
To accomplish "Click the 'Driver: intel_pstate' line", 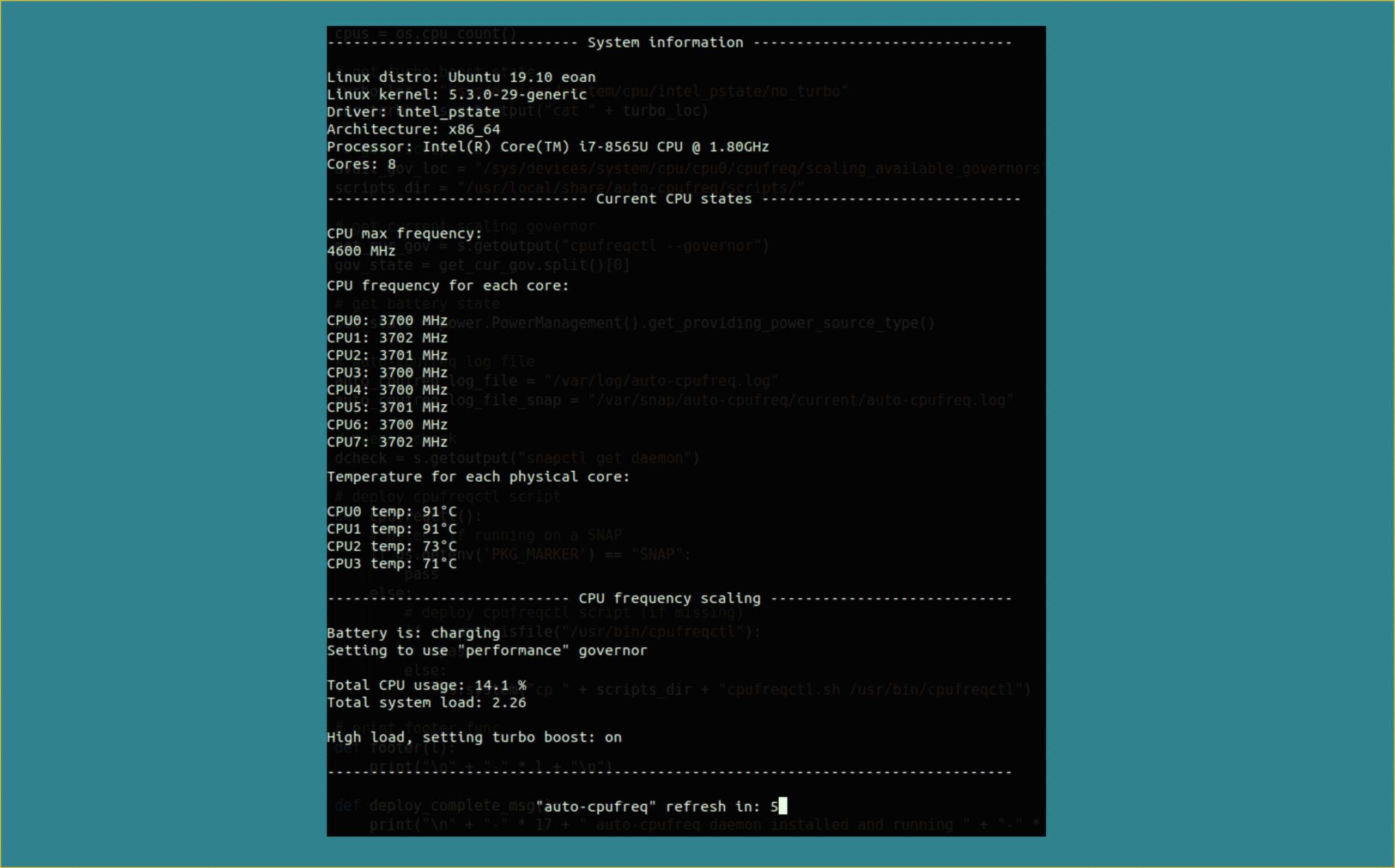I will (x=414, y=112).
